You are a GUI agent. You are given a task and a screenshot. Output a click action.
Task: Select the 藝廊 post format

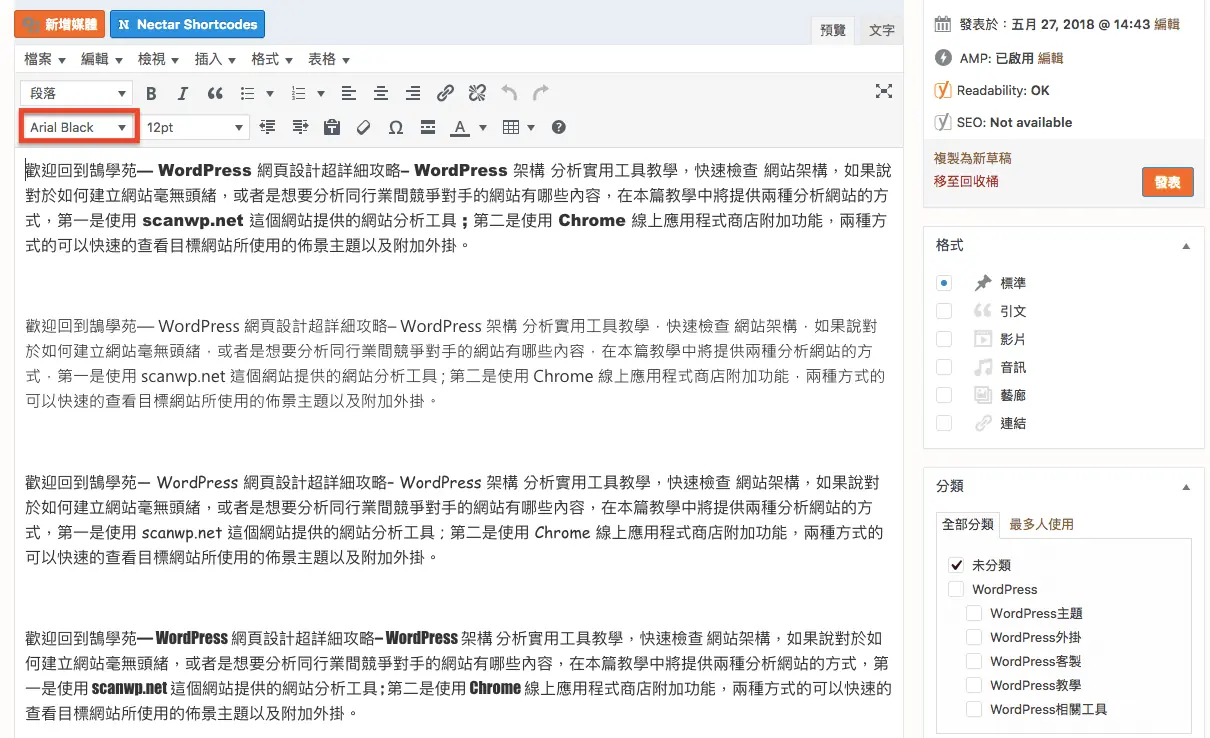tap(944, 395)
